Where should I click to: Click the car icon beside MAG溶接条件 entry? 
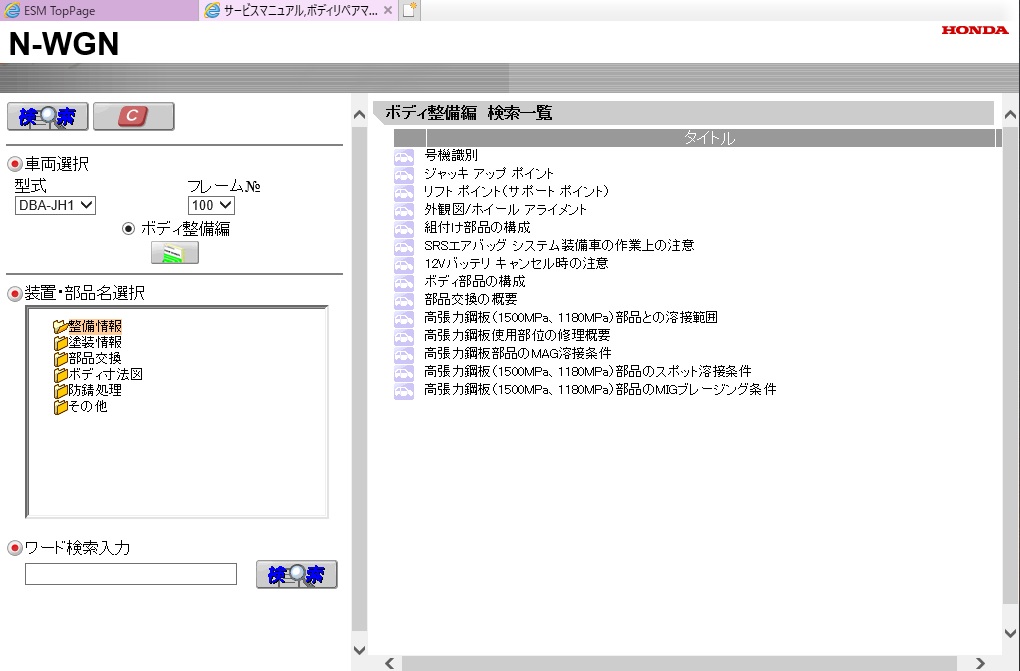404,355
